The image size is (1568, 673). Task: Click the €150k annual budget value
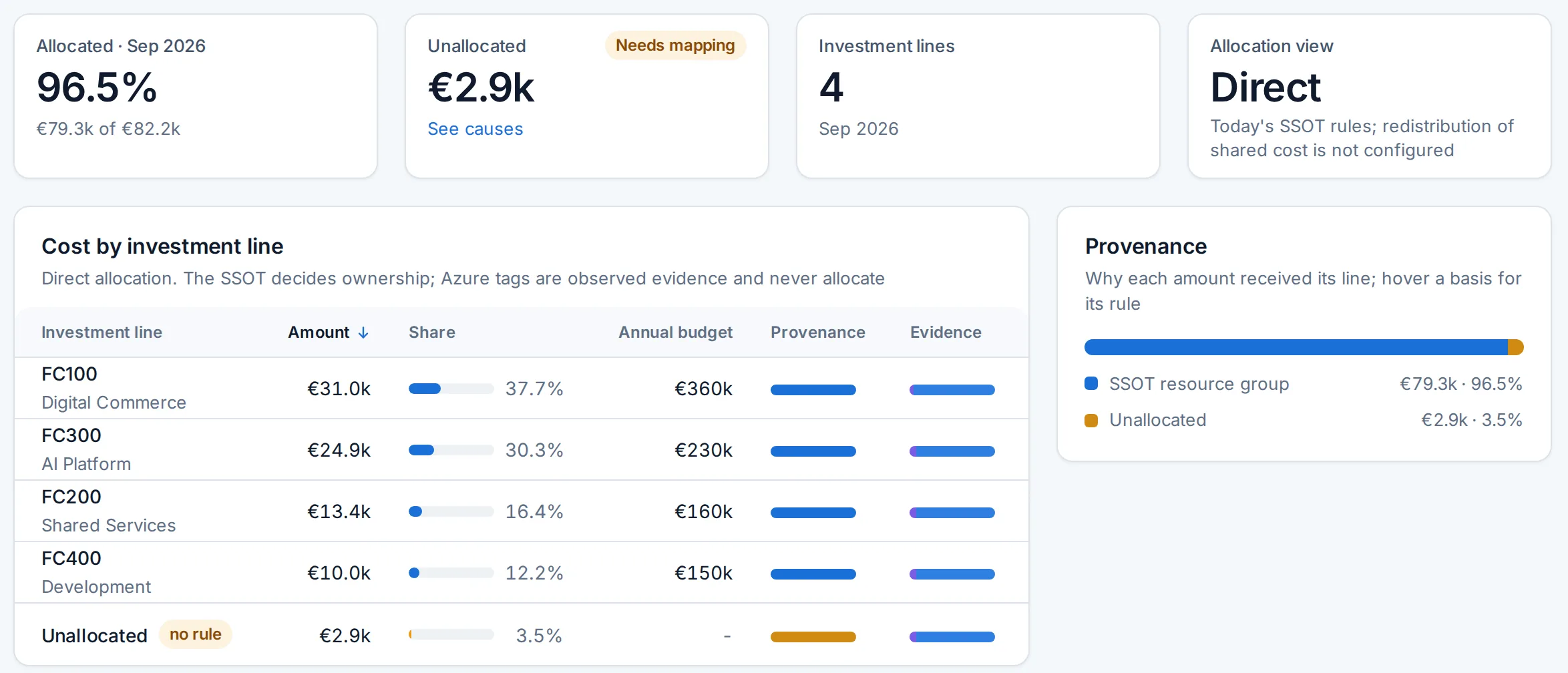(x=703, y=573)
